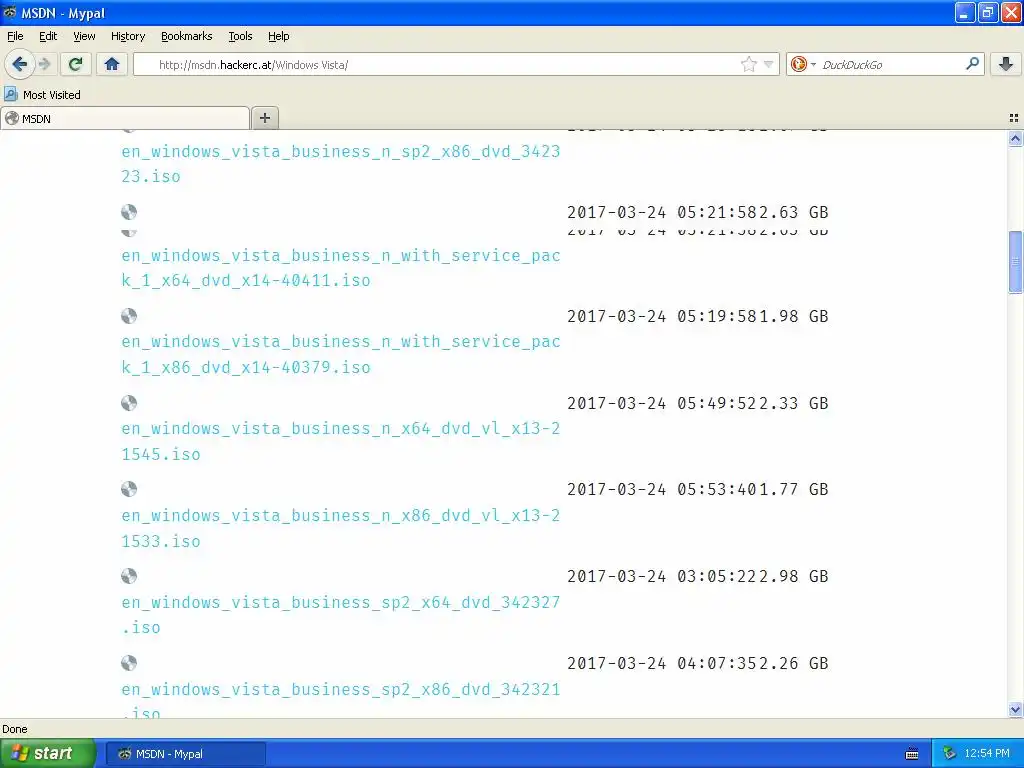Click the scrollbar up arrow
The height and width of the screenshot is (768, 1024).
click(1015, 138)
